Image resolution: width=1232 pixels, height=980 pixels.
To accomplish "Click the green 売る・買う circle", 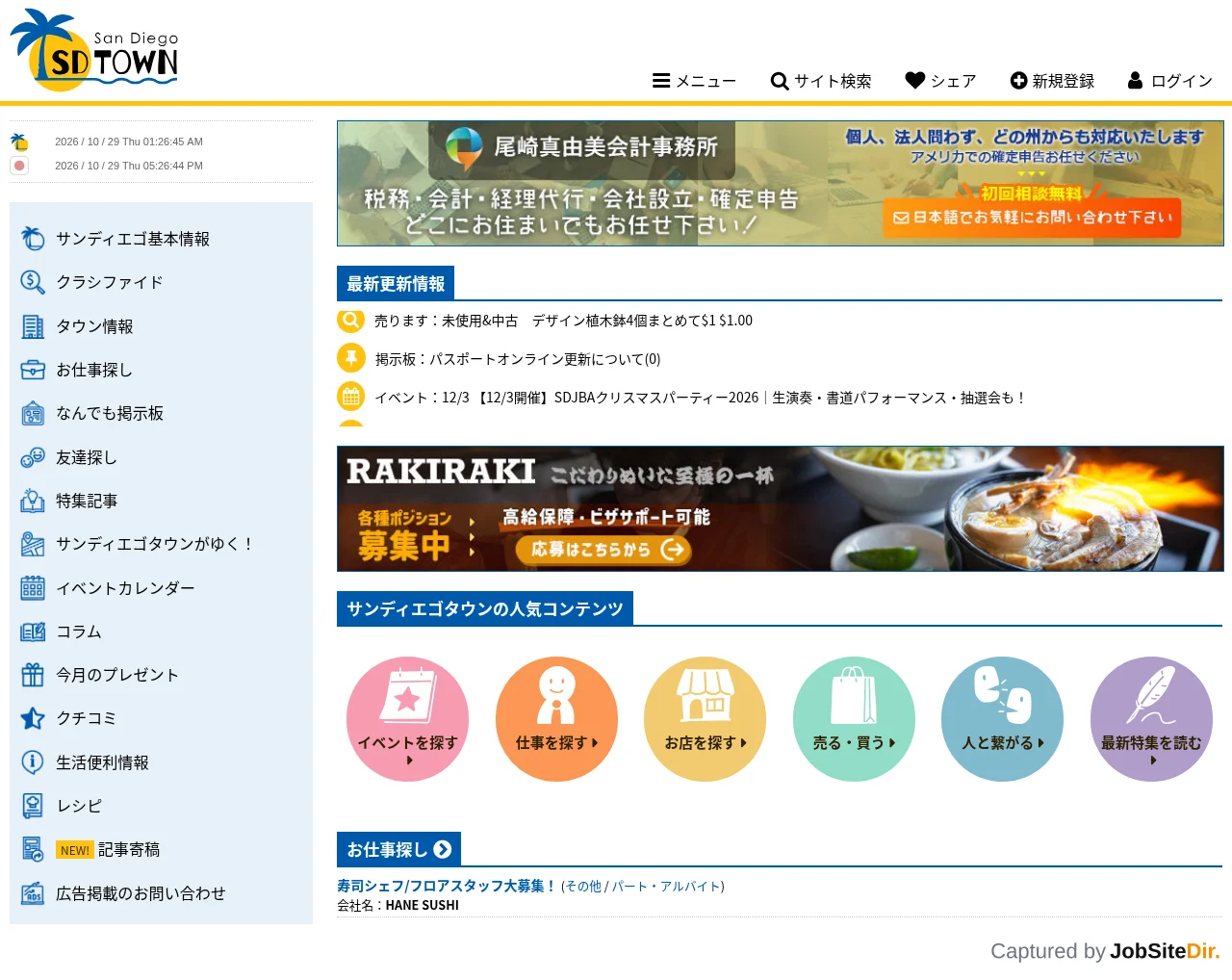I will click(x=854, y=719).
